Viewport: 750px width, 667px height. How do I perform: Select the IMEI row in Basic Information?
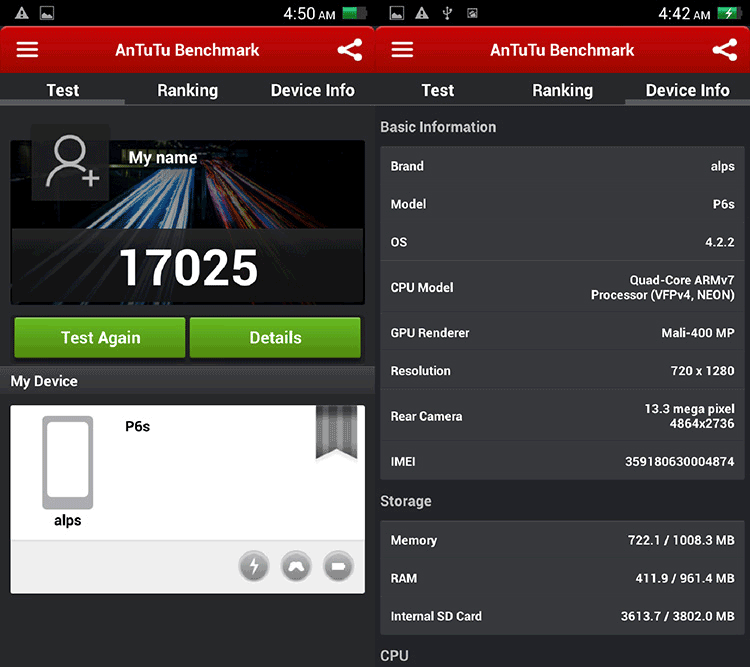tap(562, 462)
